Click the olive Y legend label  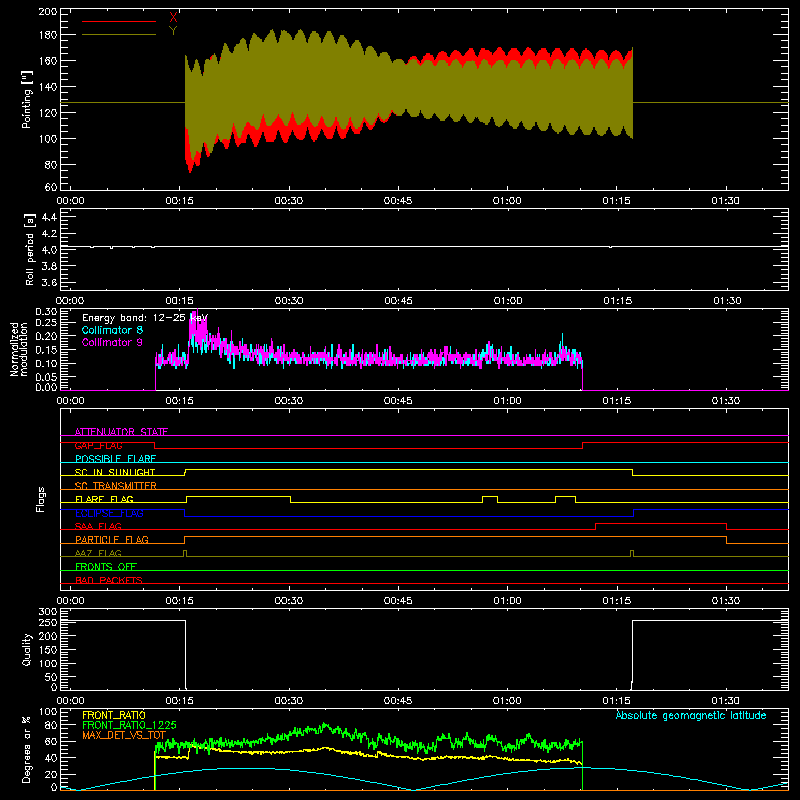click(x=173, y=31)
